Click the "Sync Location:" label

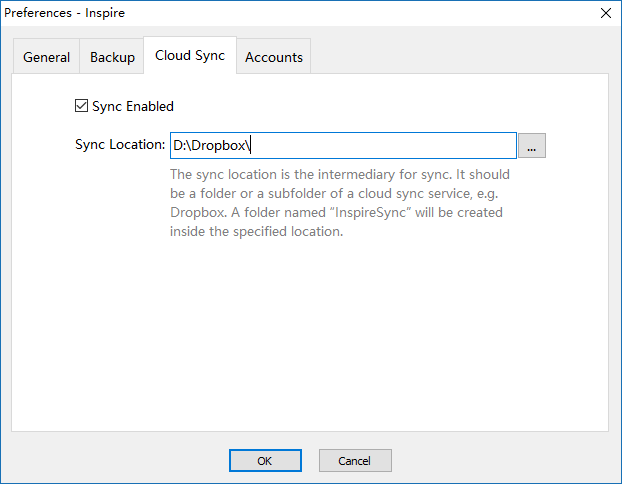click(x=119, y=145)
